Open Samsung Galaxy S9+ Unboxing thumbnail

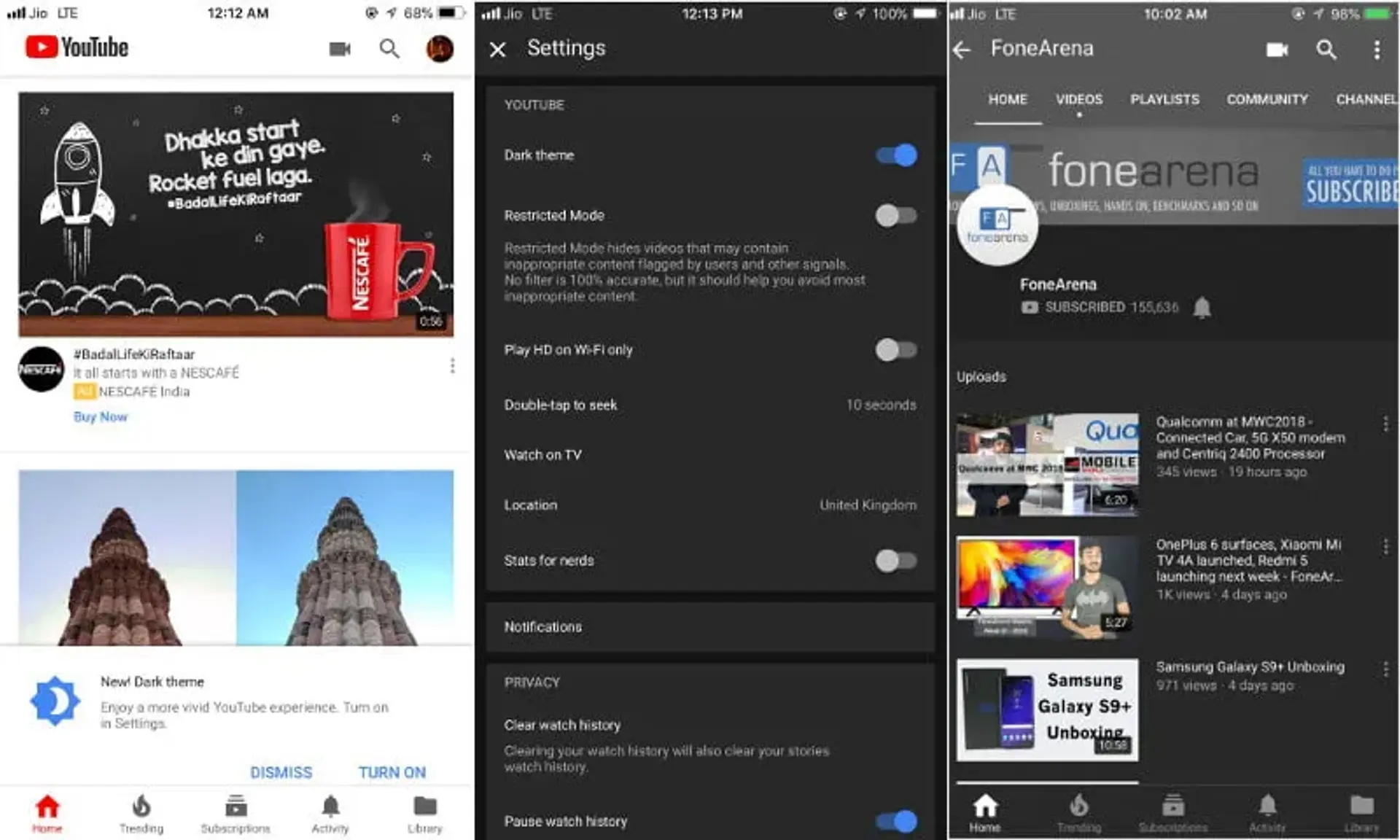pos(1047,710)
